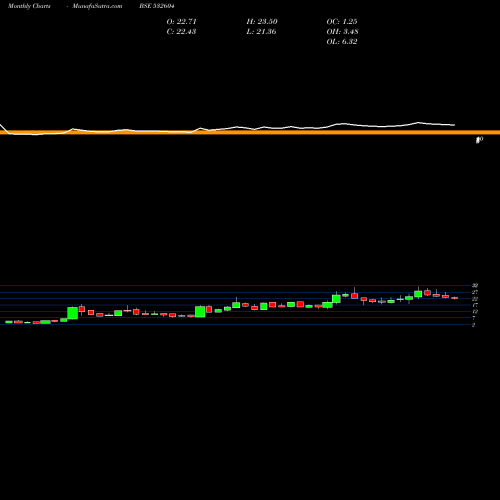Click the 'MunafaSutra.com' site label
The height and width of the screenshot is (500, 500).
(97, 6)
